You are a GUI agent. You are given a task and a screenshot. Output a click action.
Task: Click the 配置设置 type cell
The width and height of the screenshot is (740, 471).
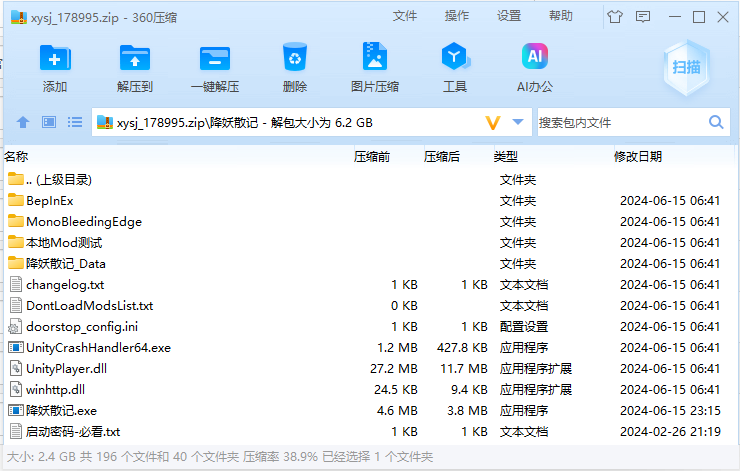point(524,327)
